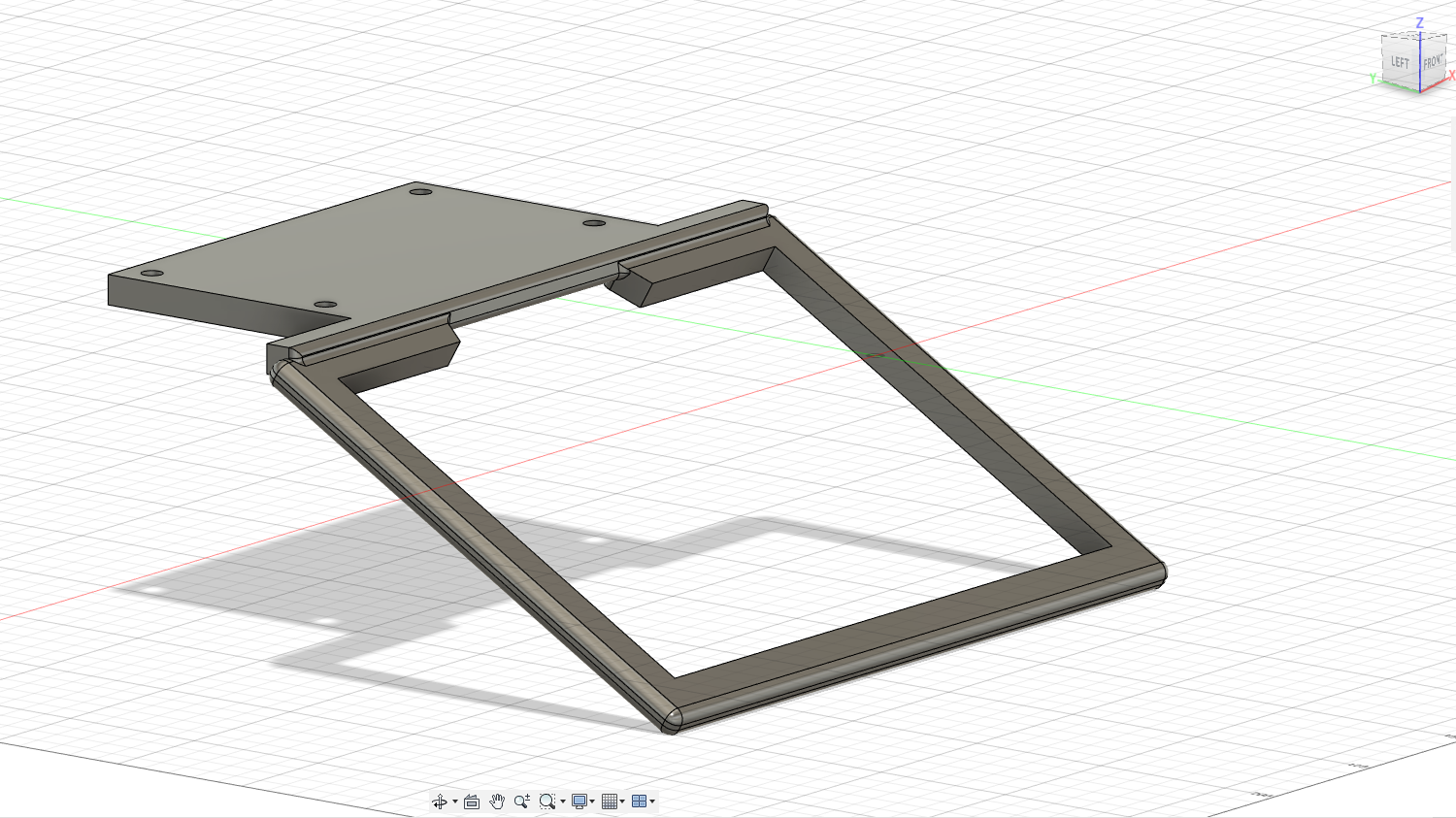1456x818 pixels.
Task: Click the Viewports four-pane icon
Action: point(639,802)
